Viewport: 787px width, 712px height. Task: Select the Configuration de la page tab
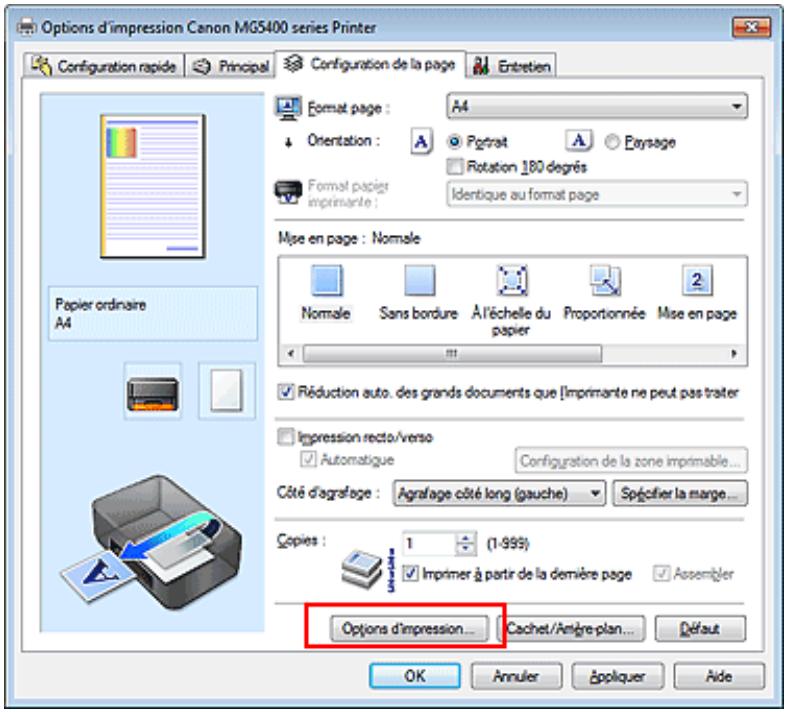(x=370, y=64)
